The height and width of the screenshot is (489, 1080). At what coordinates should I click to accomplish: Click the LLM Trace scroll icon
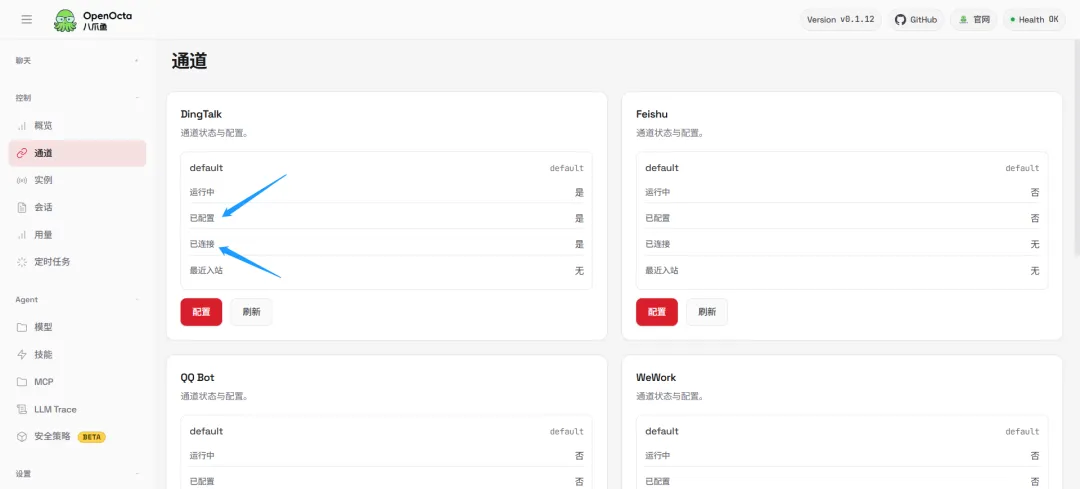(22, 409)
